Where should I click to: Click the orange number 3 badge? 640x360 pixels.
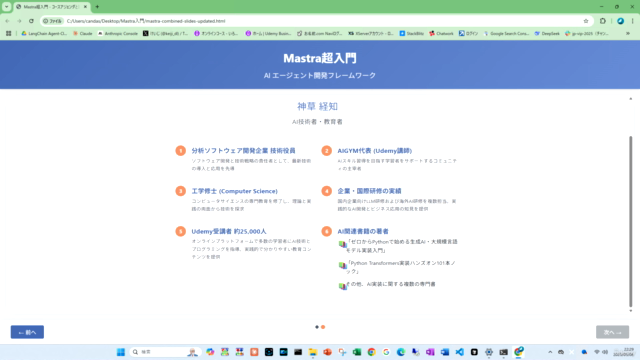pos(180,191)
